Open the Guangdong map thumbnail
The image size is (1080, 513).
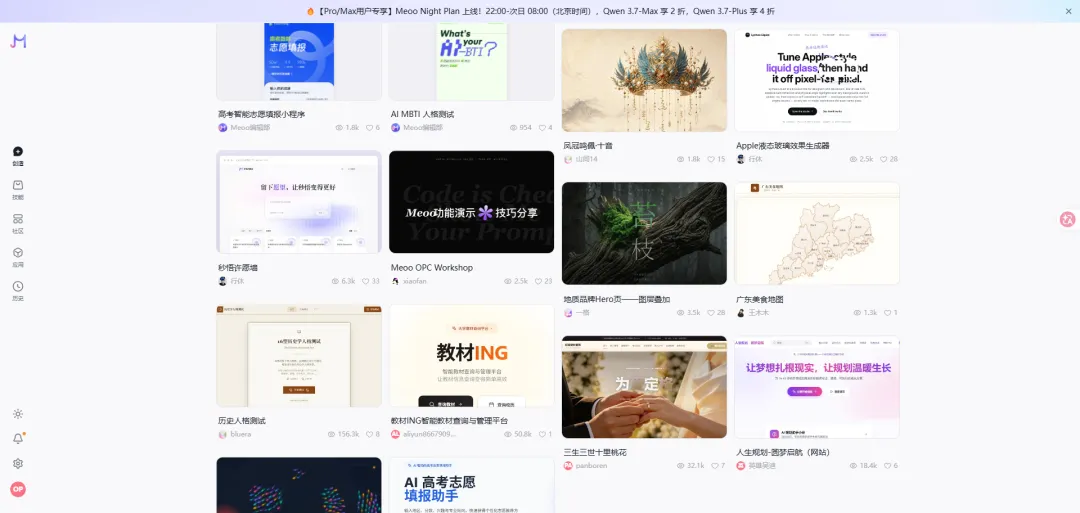pyautogui.click(x=817, y=233)
